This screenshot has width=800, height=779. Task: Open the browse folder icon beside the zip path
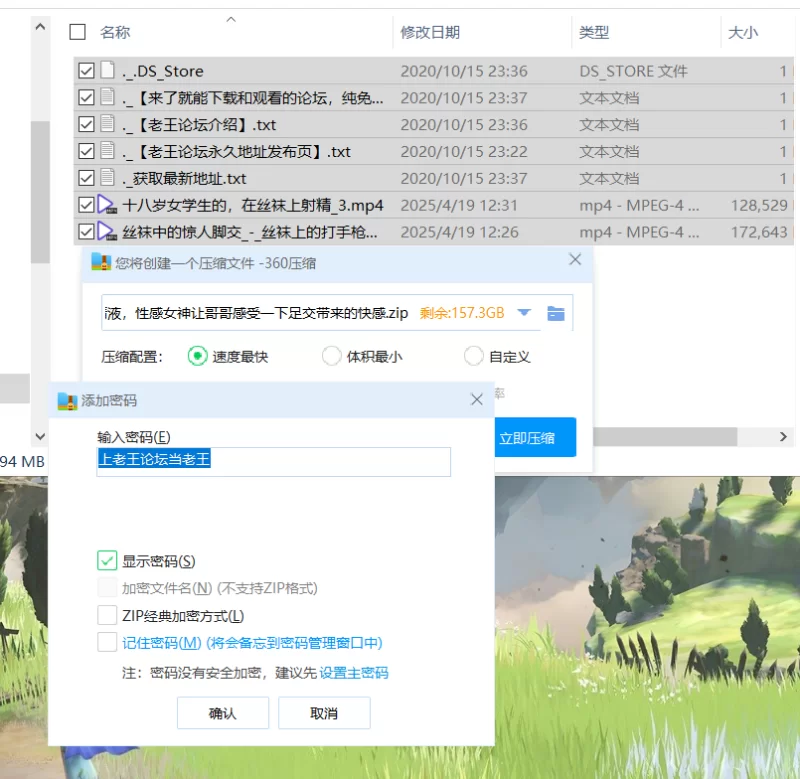(556, 313)
